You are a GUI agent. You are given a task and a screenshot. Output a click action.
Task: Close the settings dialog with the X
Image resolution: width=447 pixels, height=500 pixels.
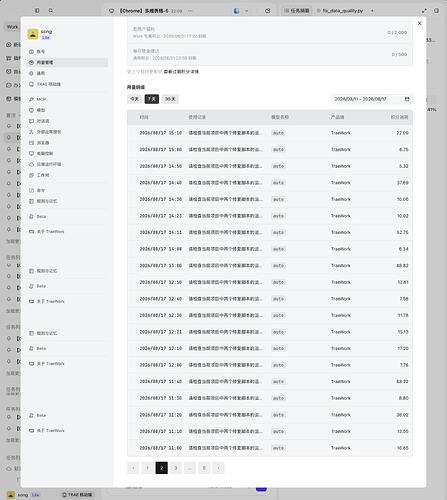coord(420,23)
